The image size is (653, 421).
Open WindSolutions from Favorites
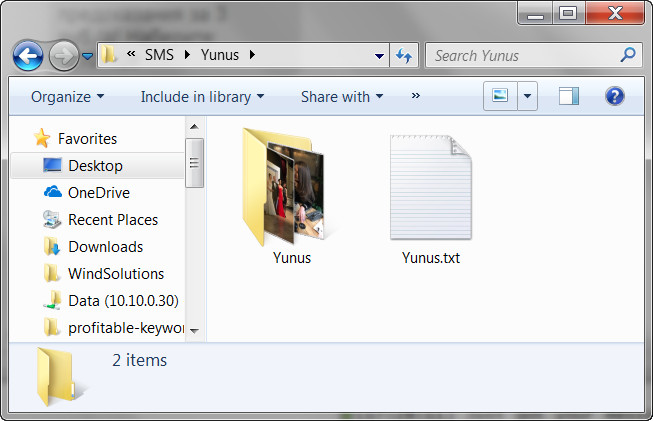[x=116, y=274]
